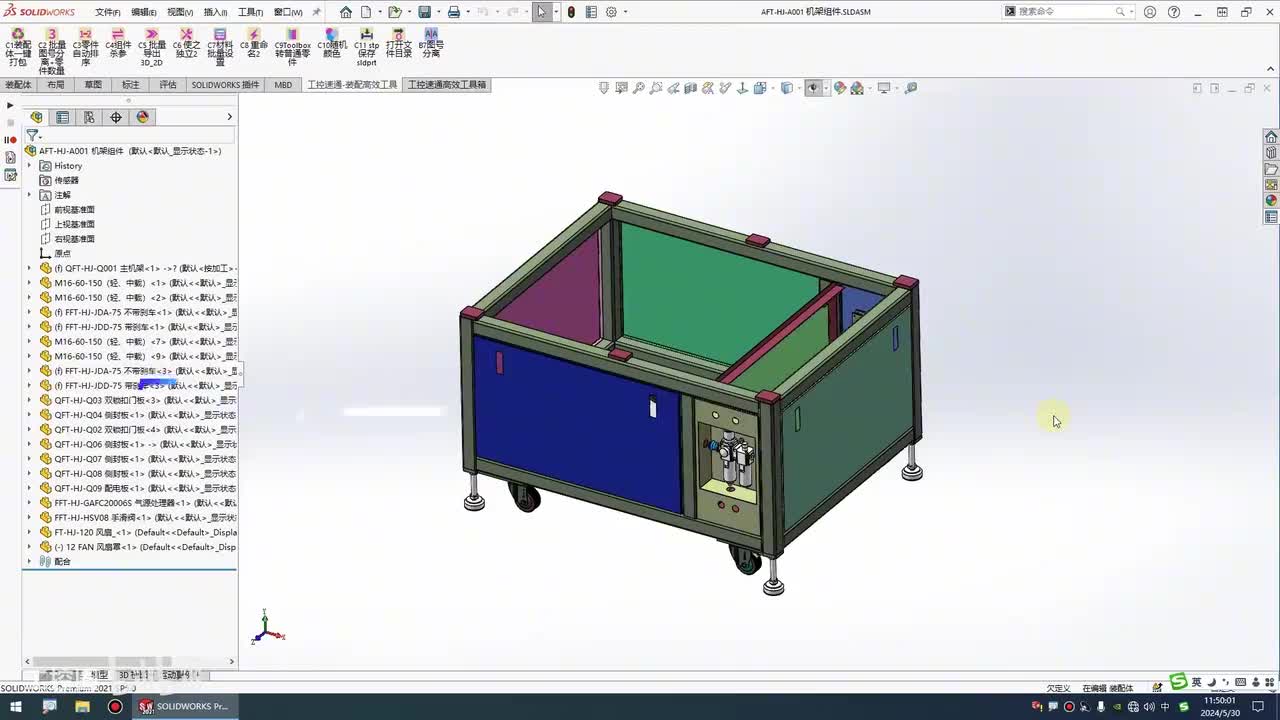Expand the 注解 annotations node
Screen dimensions: 1280x720
point(29,195)
